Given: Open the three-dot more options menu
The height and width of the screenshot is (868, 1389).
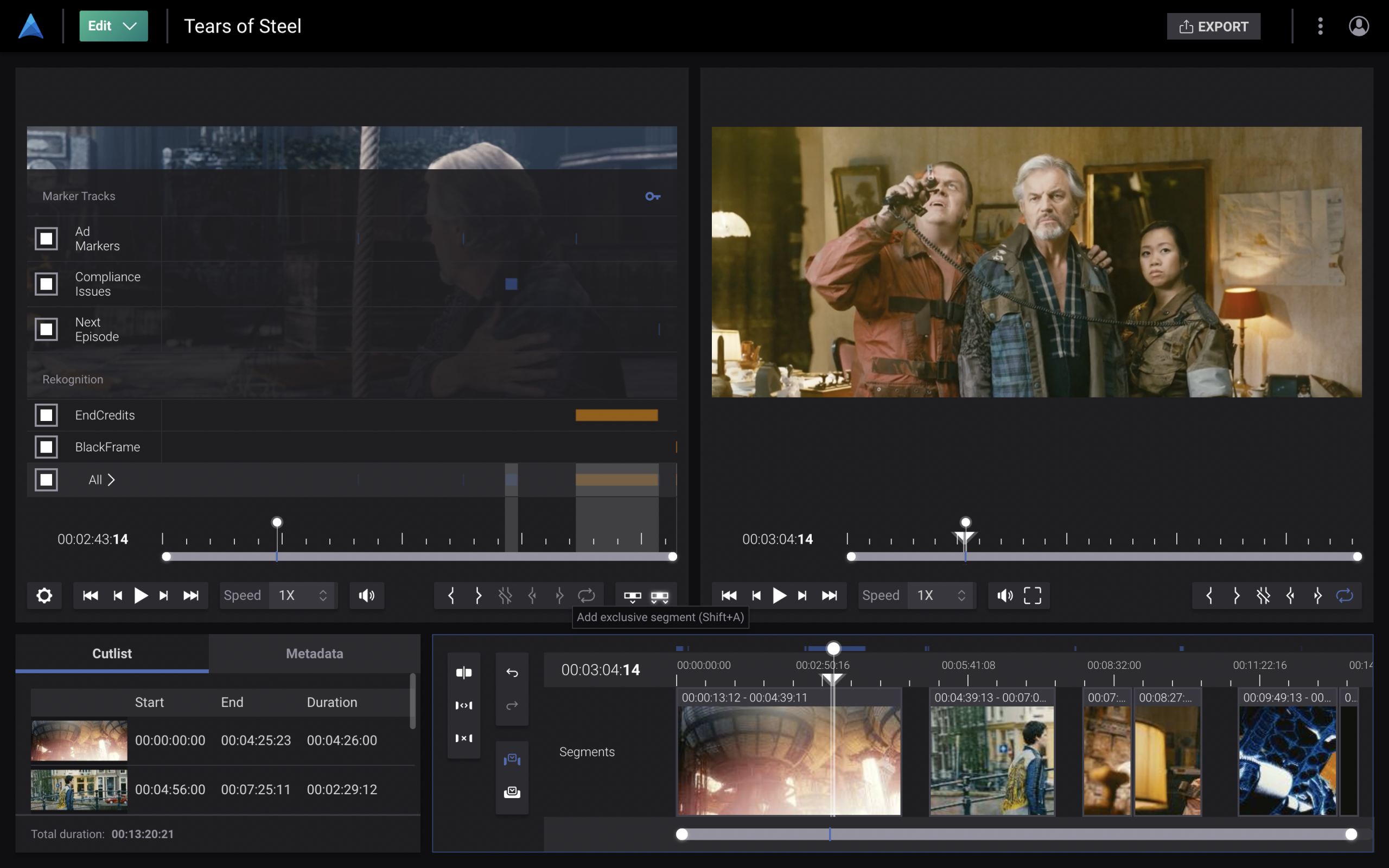Looking at the screenshot, I should pyautogui.click(x=1320, y=26).
